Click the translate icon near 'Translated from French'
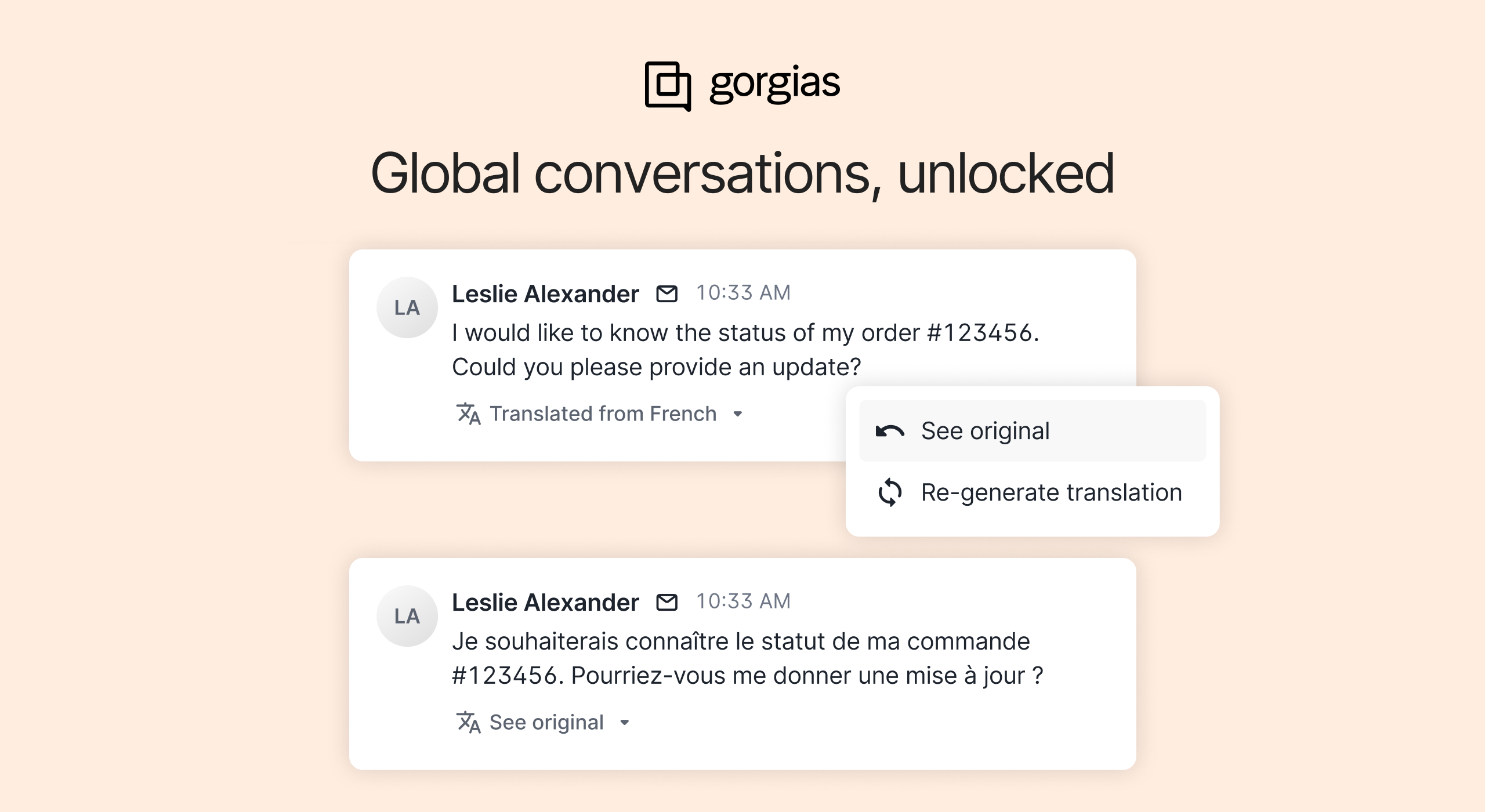Screen dimensions: 1485x812 (x=468, y=413)
